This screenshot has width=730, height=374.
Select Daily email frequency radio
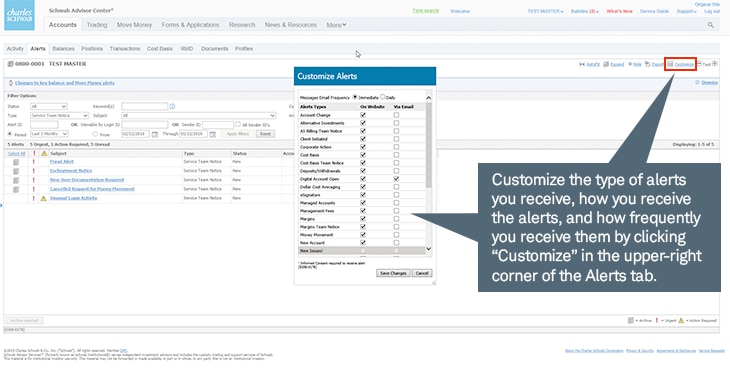click(x=383, y=97)
